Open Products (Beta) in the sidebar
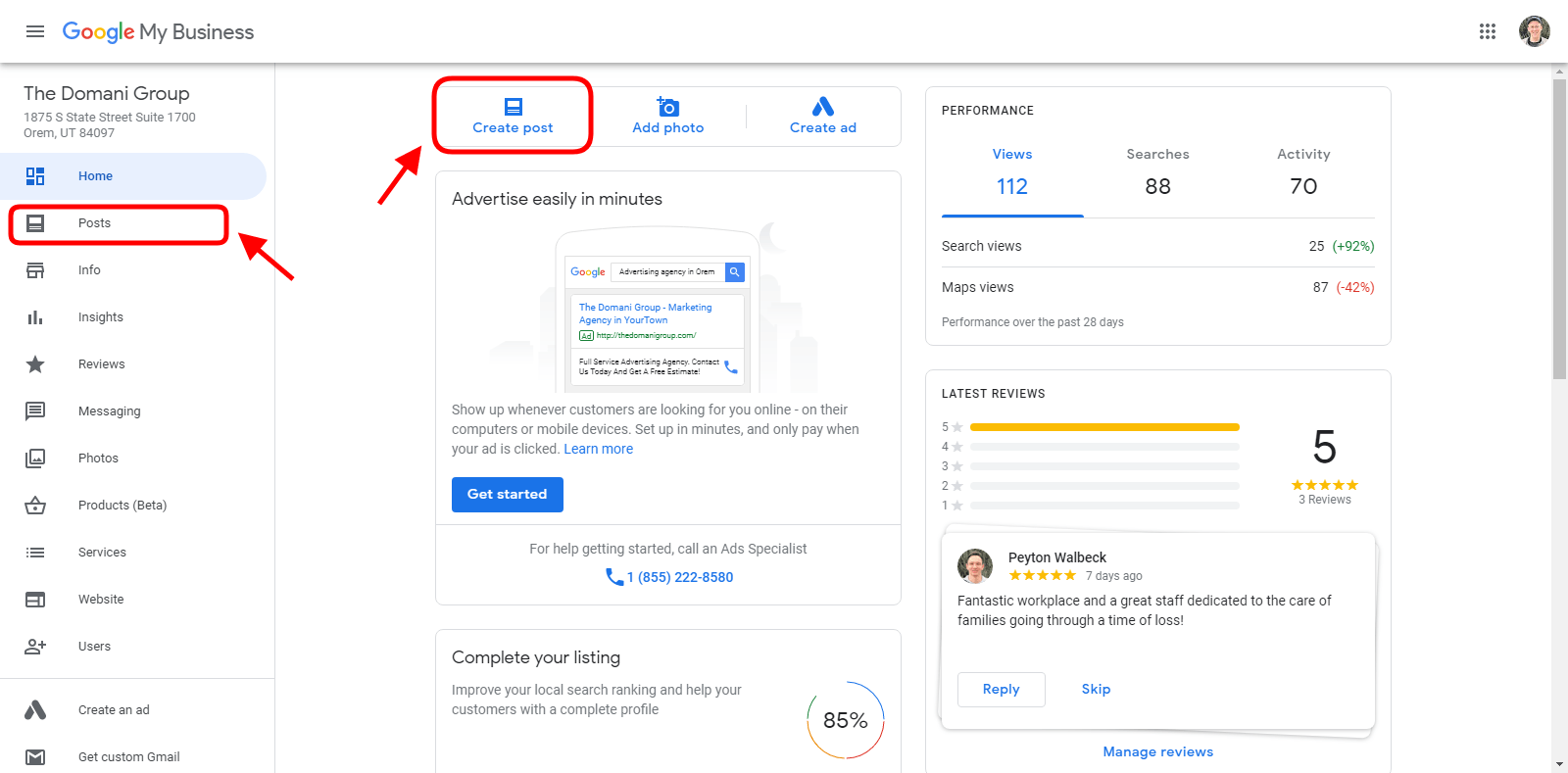The width and height of the screenshot is (1568, 773). coord(133,506)
